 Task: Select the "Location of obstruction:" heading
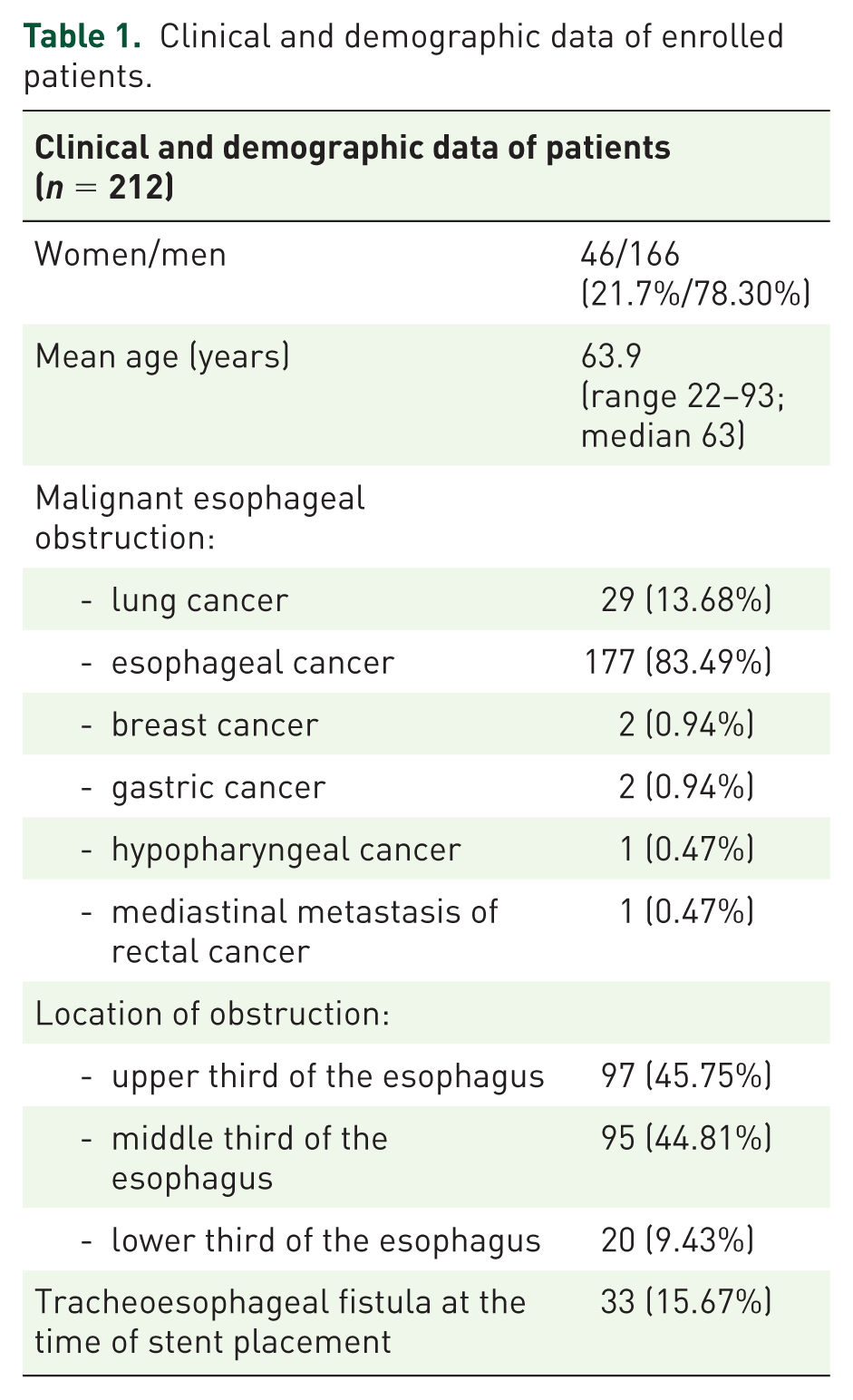tap(212, 1014)
